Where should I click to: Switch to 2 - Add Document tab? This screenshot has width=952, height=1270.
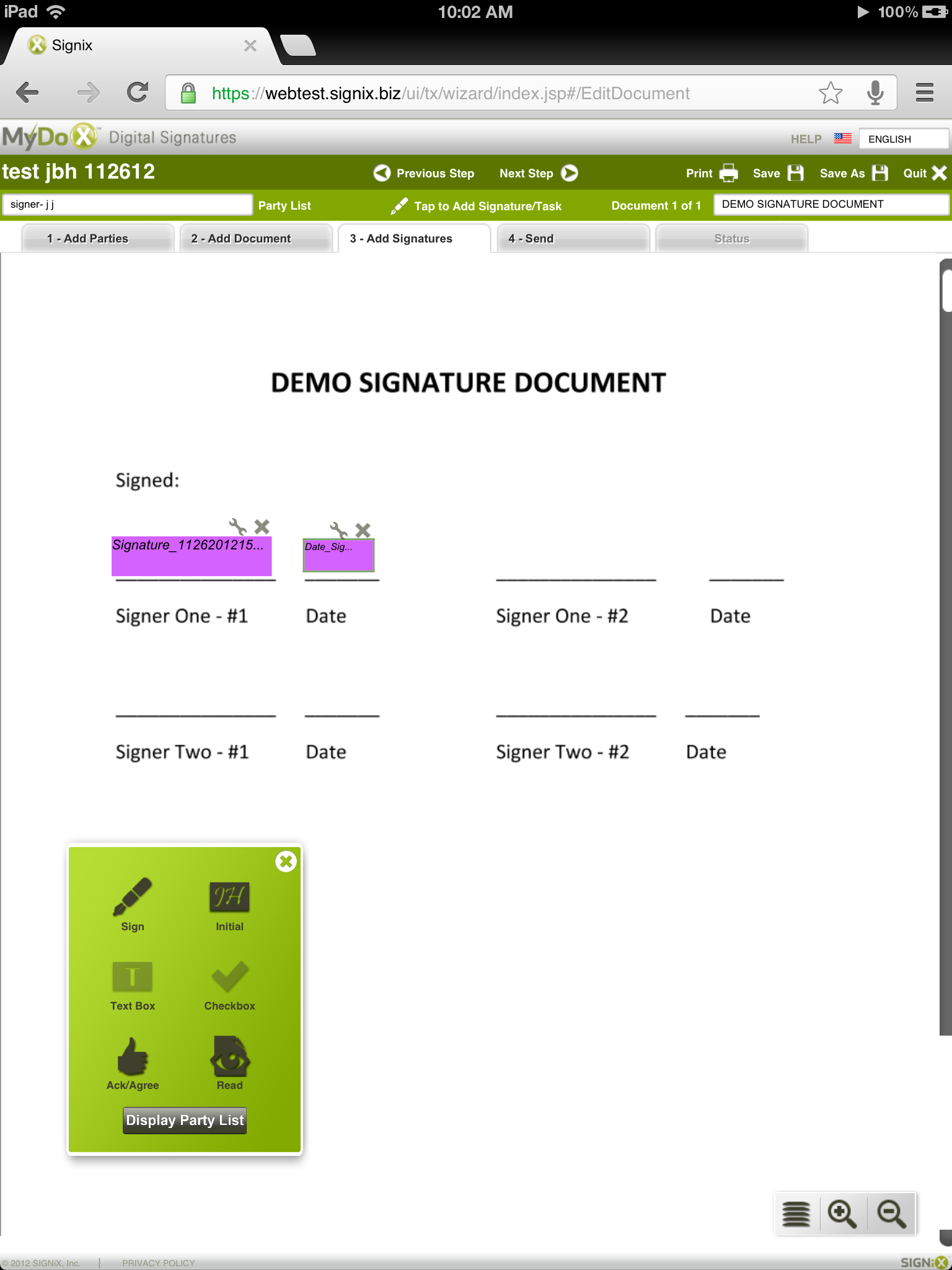(x=256, y=239)
